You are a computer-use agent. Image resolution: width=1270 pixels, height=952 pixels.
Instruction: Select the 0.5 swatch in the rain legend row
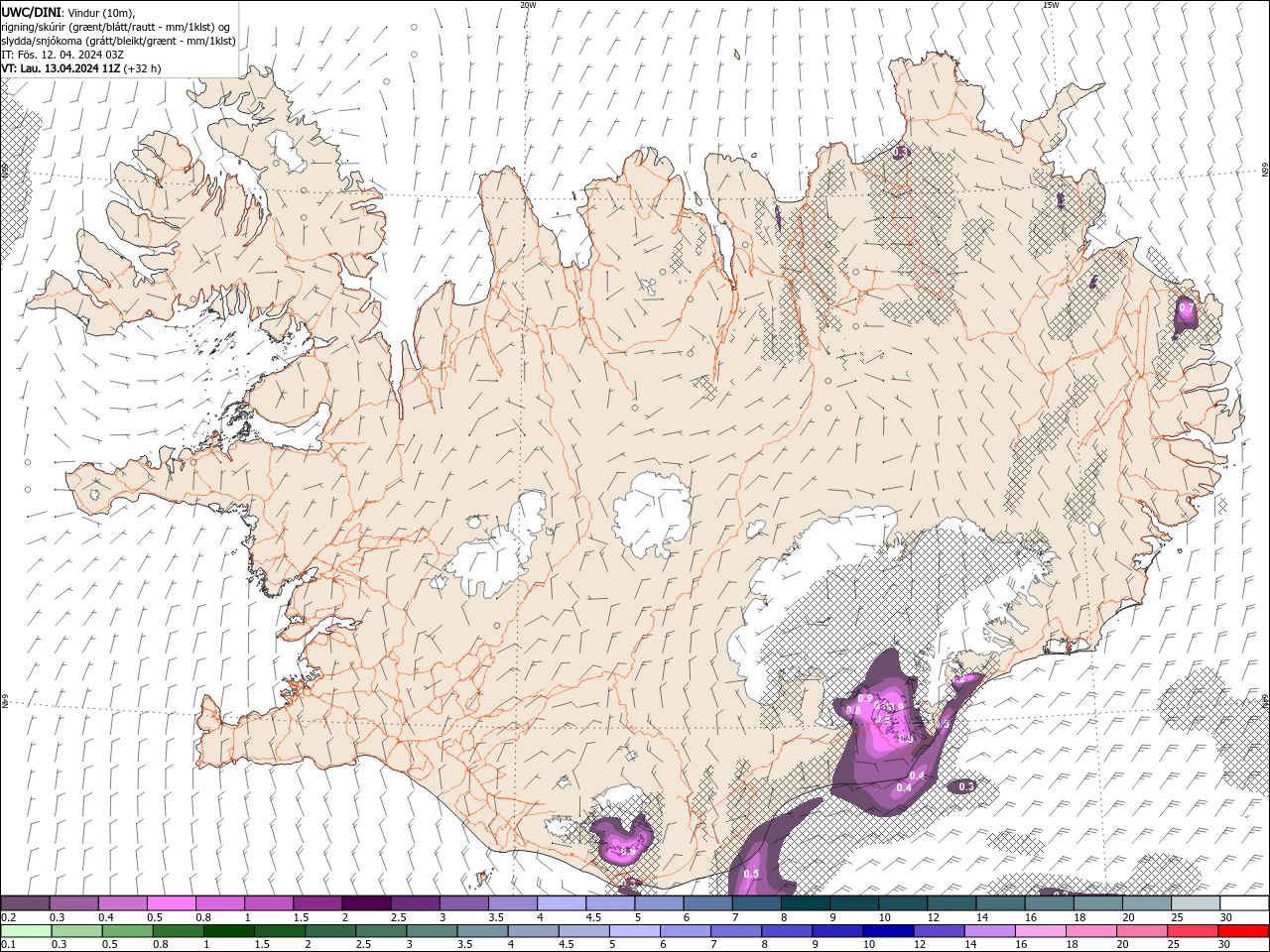pyautogui.click(x=127, y=931)
